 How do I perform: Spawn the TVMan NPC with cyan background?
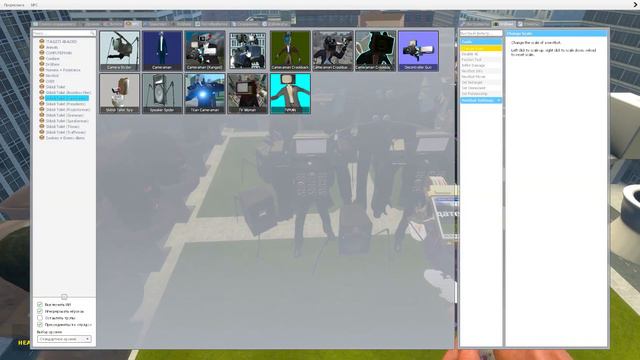click(x=290, y=93)
